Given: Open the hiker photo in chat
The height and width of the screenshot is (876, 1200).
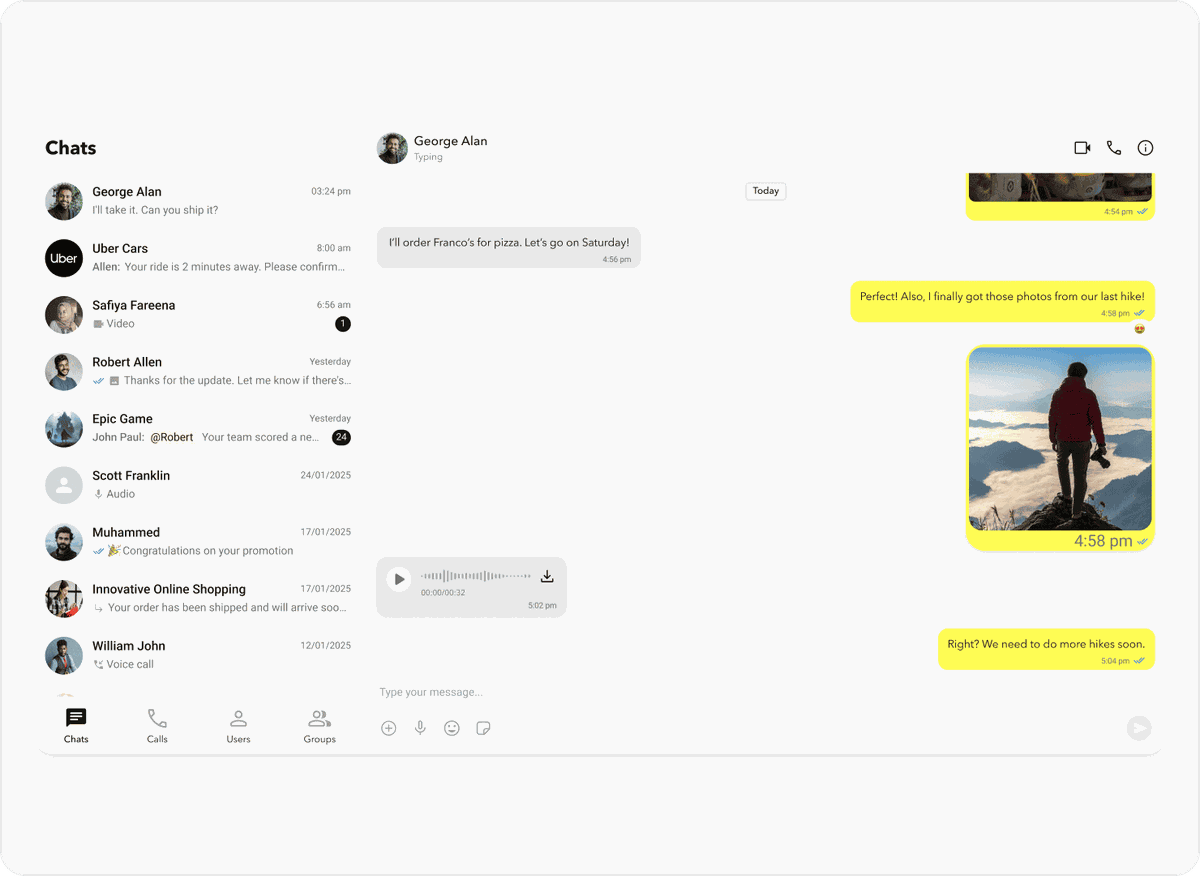Looking at the screenshot, I should click(1060, 438).
